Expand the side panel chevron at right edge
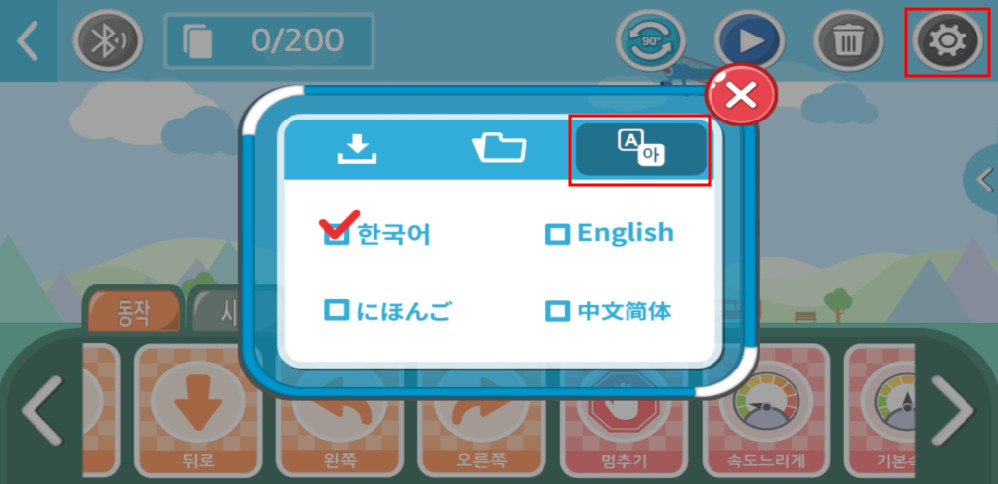 (983, 180)
